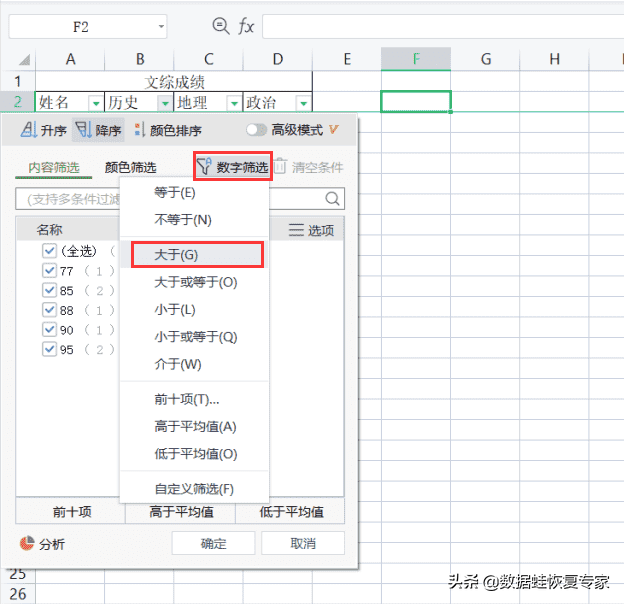Select 介于(W) menu item
The image size is (624, 604).
pos(194,364)
